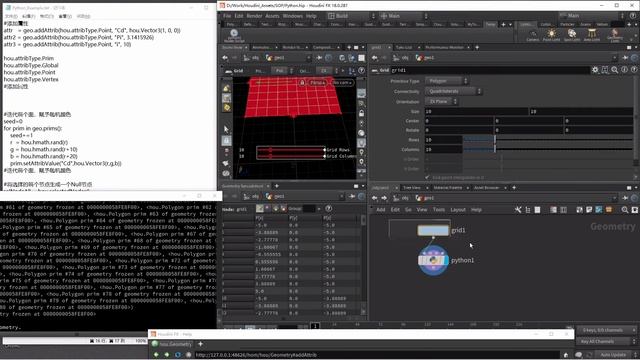Open the Orientation dropdown
This screenshot has height=360, width=640.
pyautogui.click(x=442, y=101)
